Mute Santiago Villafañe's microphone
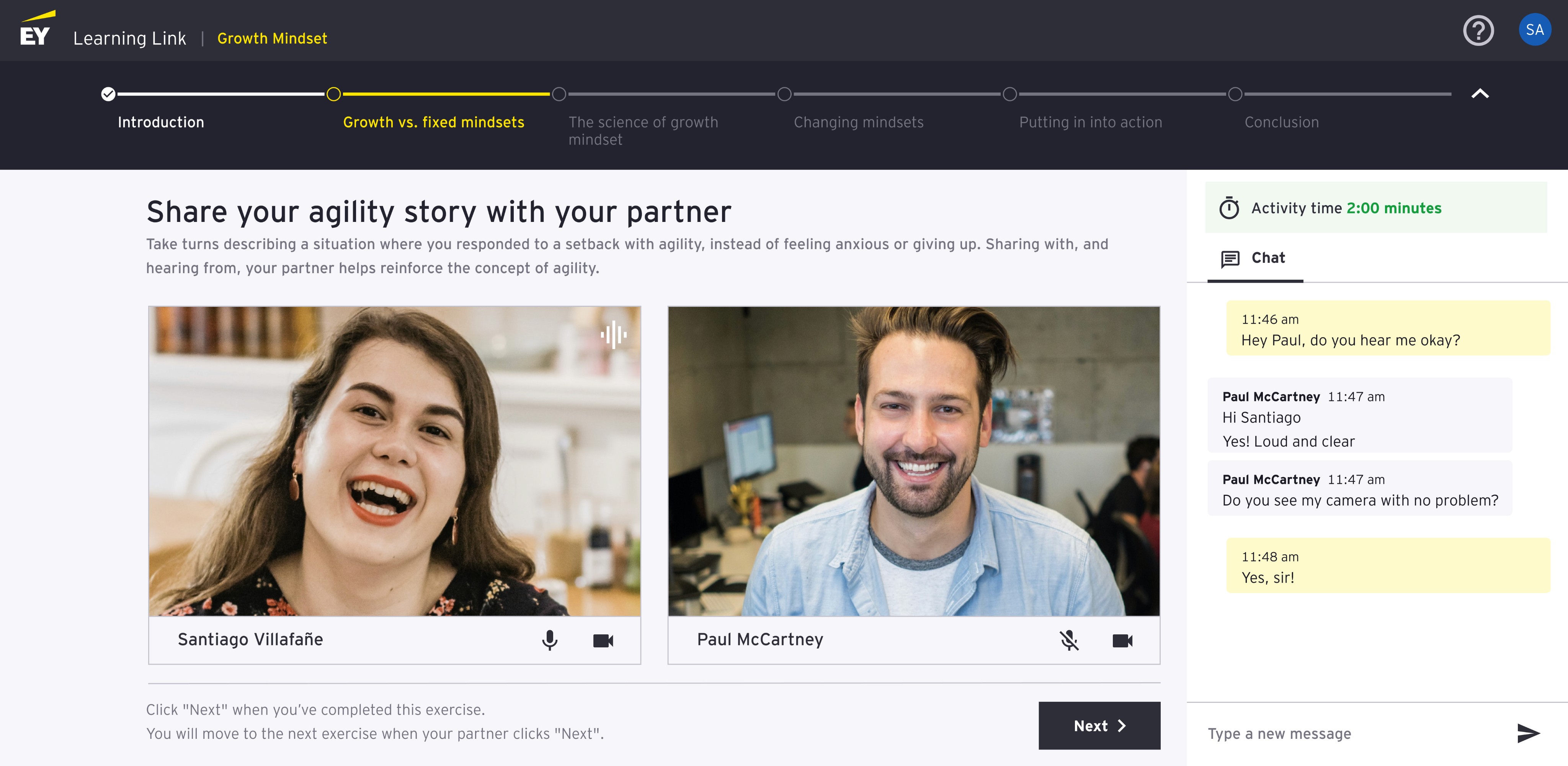Viewport: 1568px width, 766px height. point(549,640)
